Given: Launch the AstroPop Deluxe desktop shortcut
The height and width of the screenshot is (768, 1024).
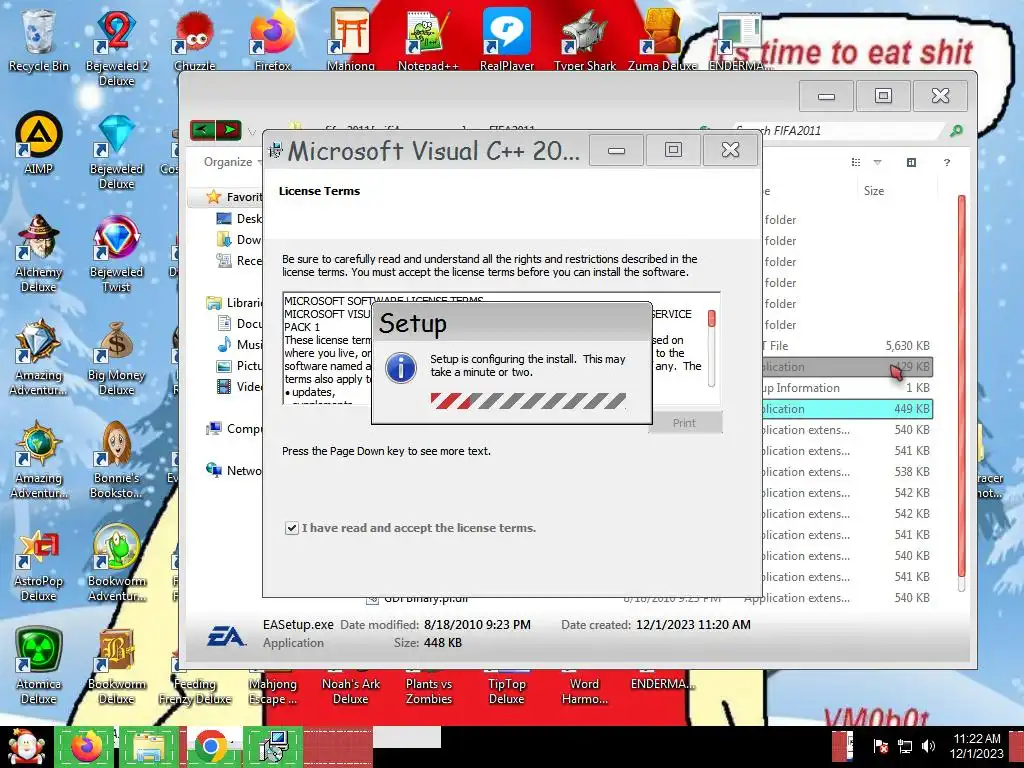Looking at the screenshot, I should [x=38, y=564].
